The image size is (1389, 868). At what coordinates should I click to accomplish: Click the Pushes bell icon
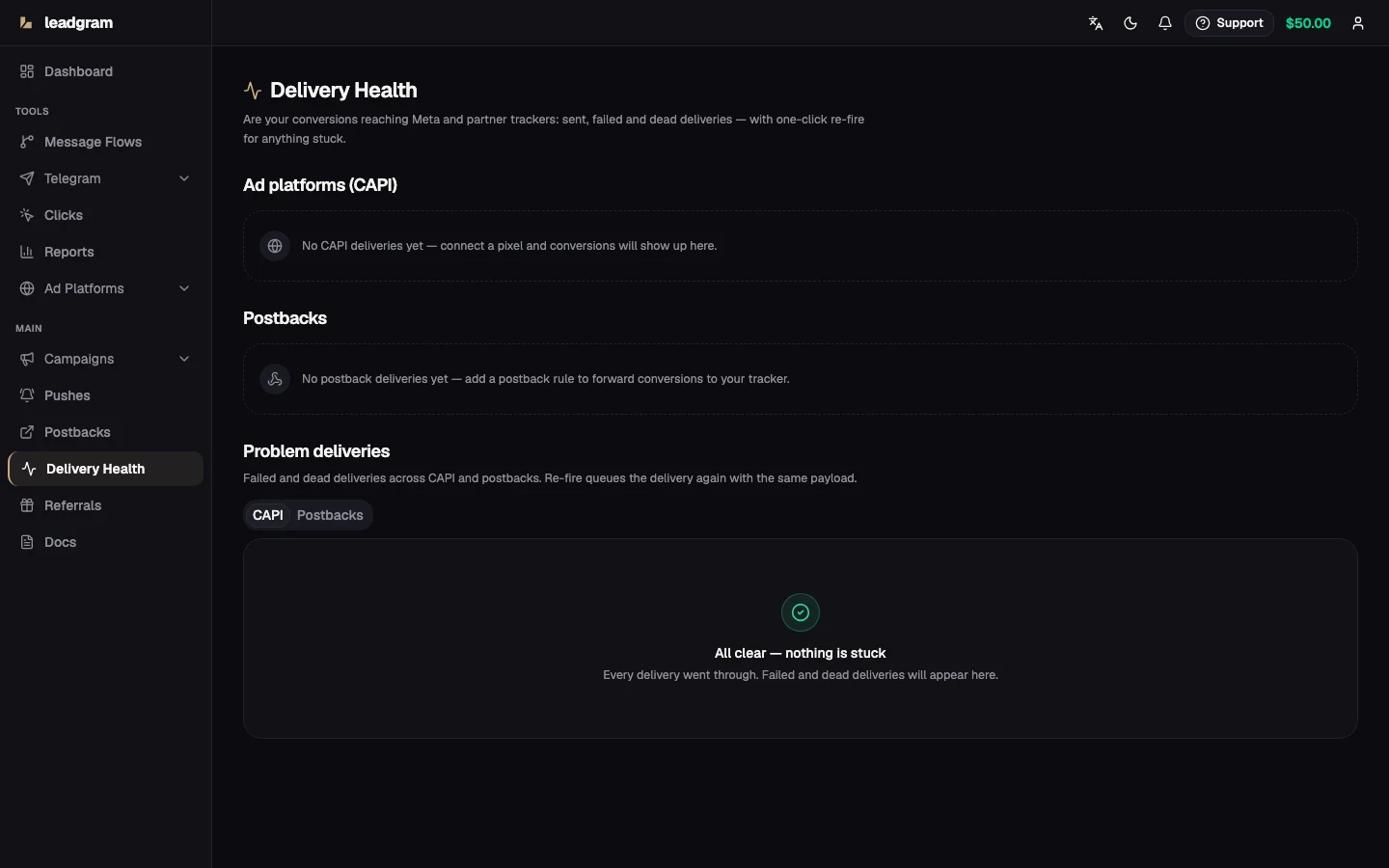(x=27, y=395)
